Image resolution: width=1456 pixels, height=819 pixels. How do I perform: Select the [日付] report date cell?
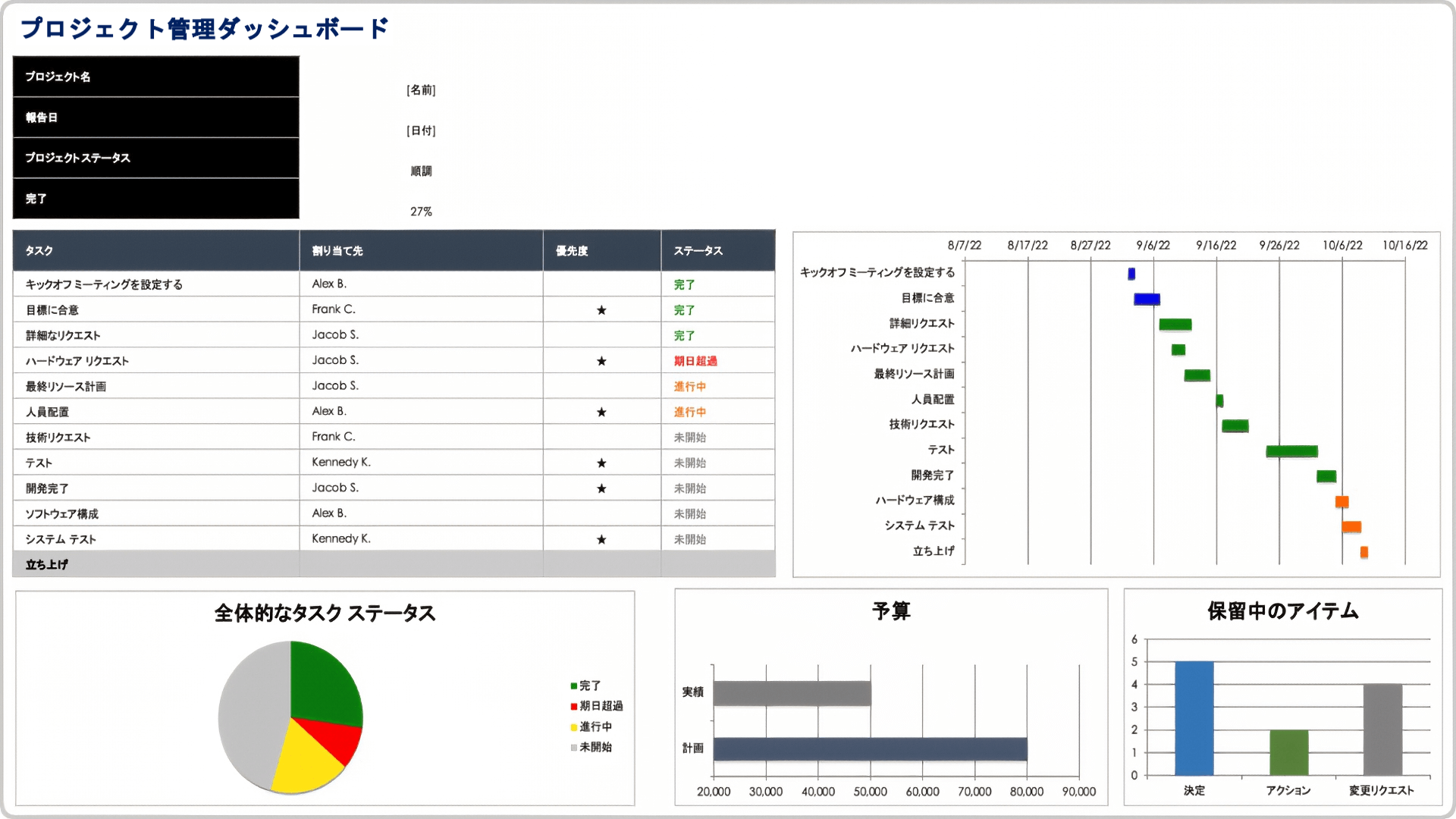[421, 130]
